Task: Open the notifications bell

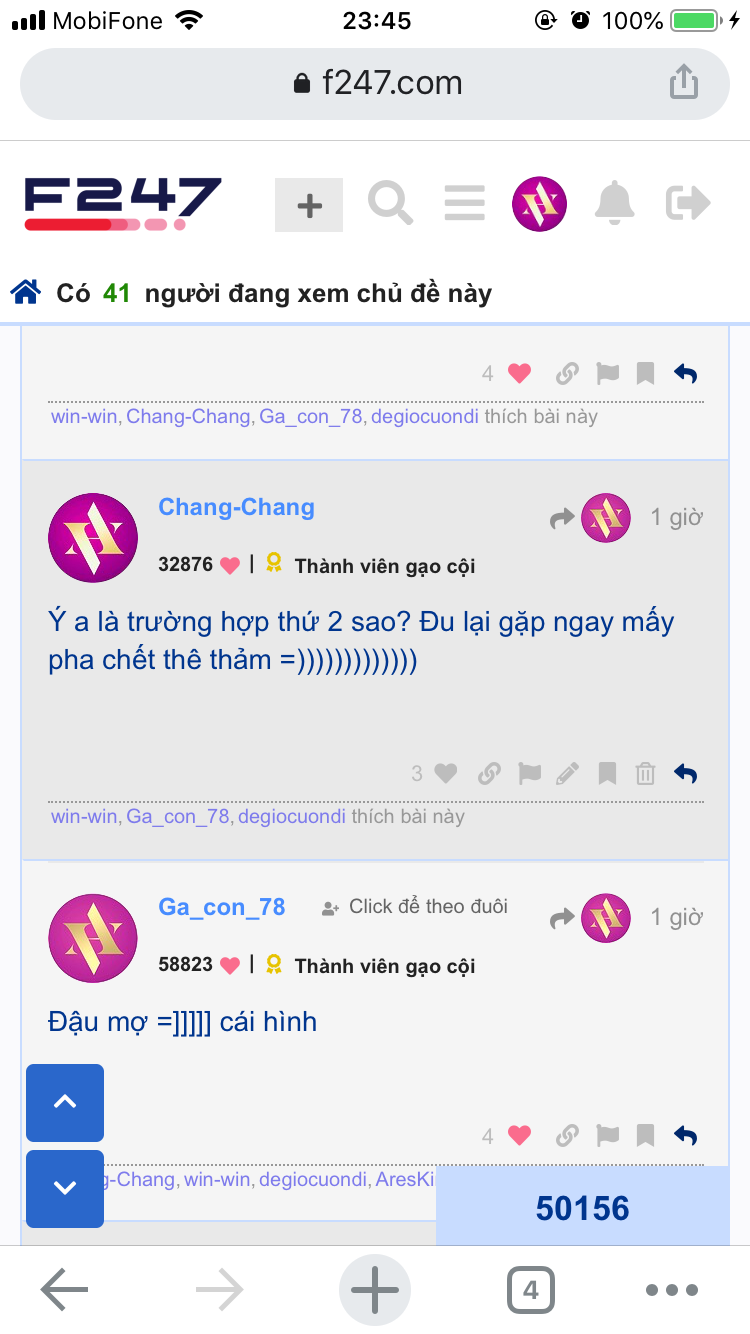Action: 615,203
